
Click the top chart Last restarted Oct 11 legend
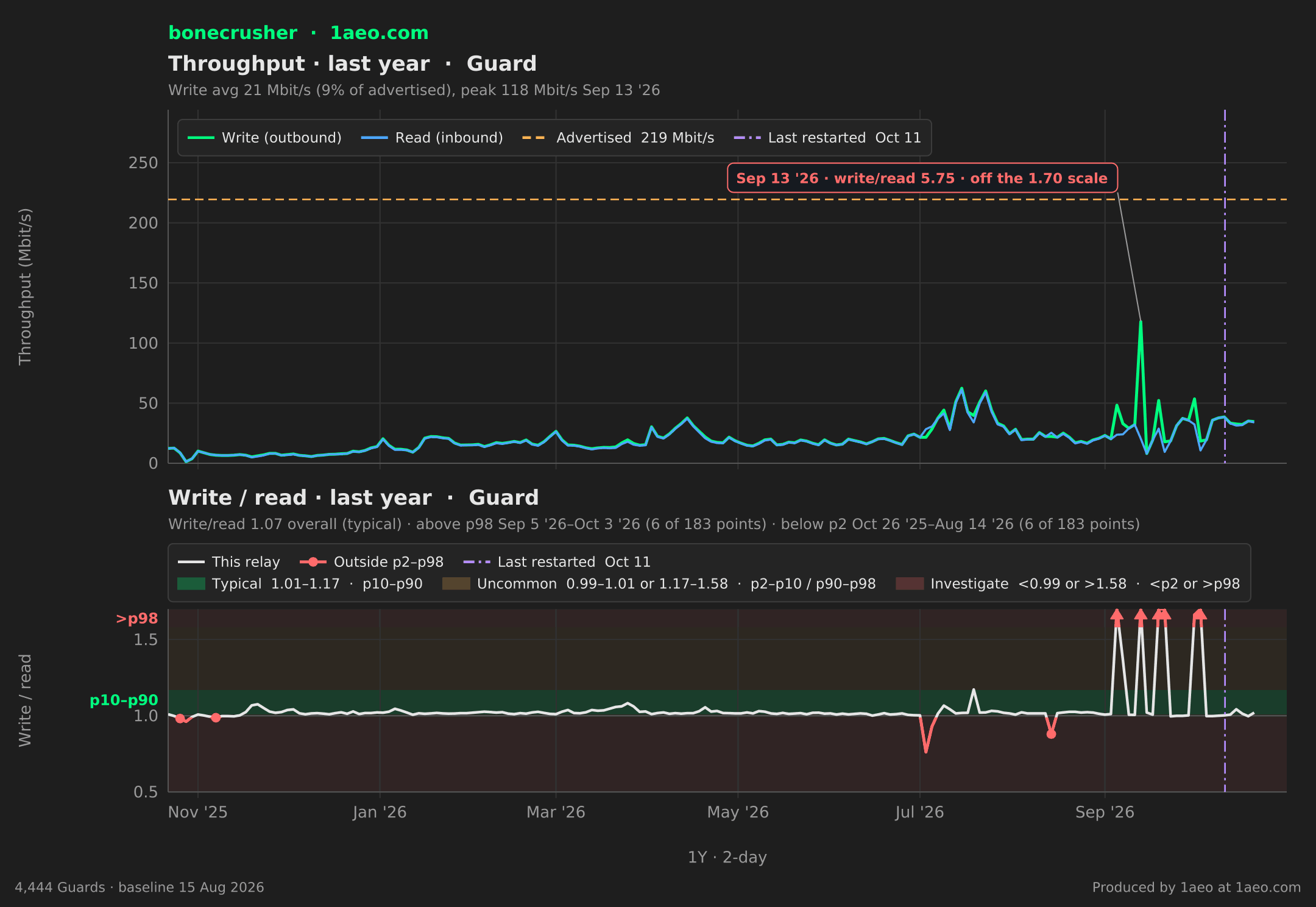pyautogui.click(x=827, y=138)
